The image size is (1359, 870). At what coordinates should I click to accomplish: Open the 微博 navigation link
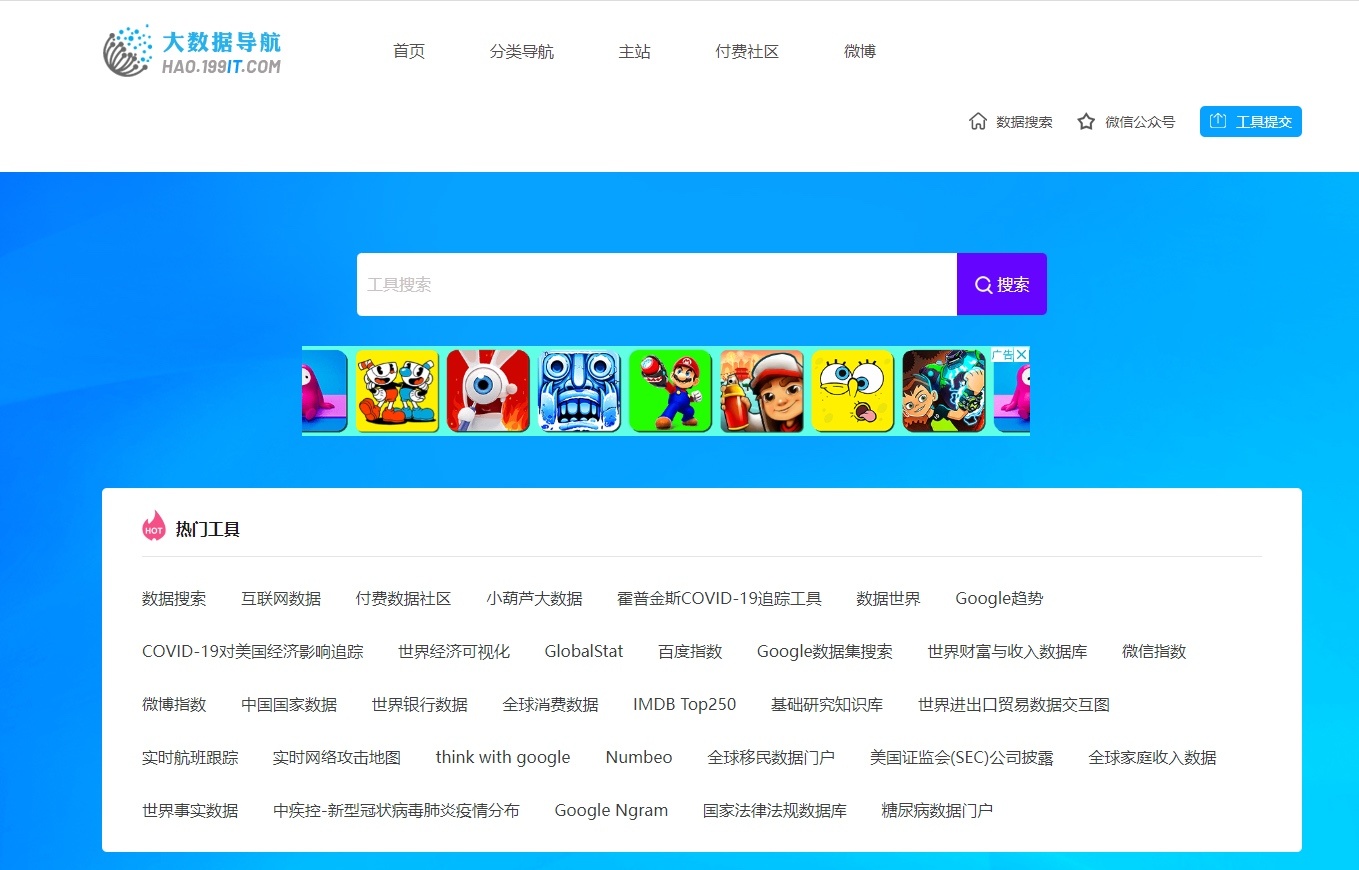point(860,51)
